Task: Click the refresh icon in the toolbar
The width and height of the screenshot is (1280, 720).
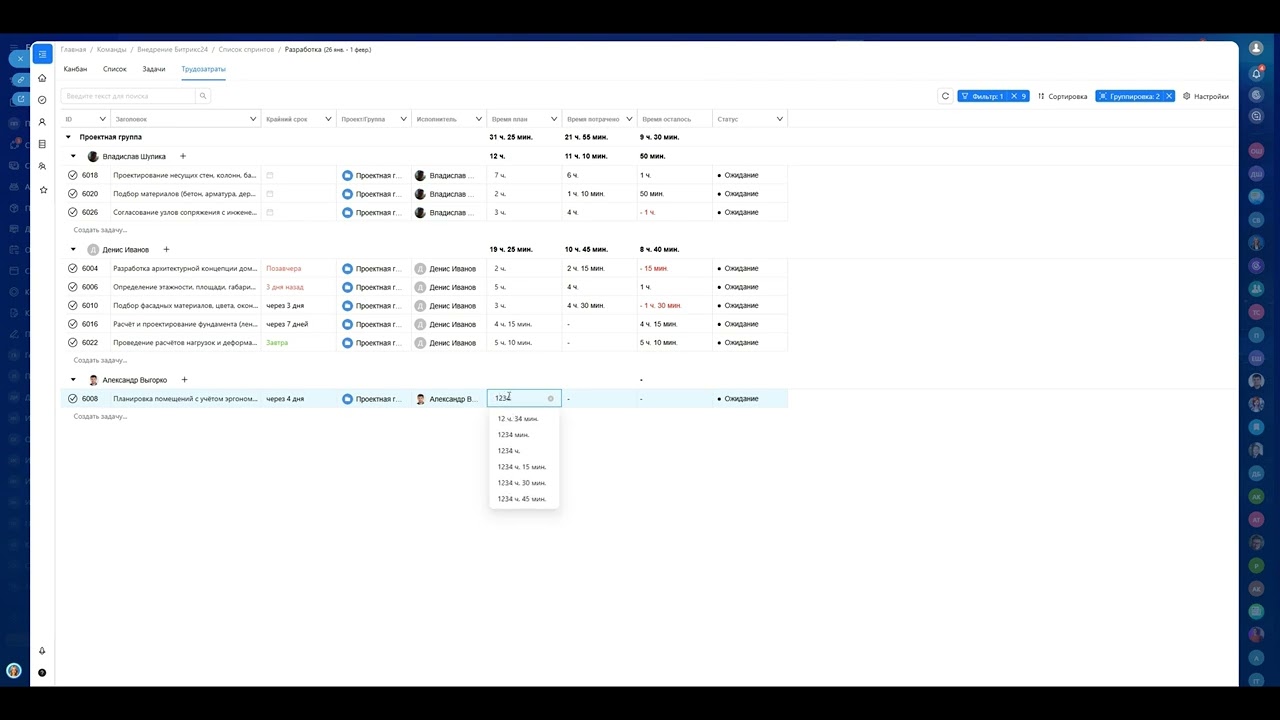Action: [945, 96]
